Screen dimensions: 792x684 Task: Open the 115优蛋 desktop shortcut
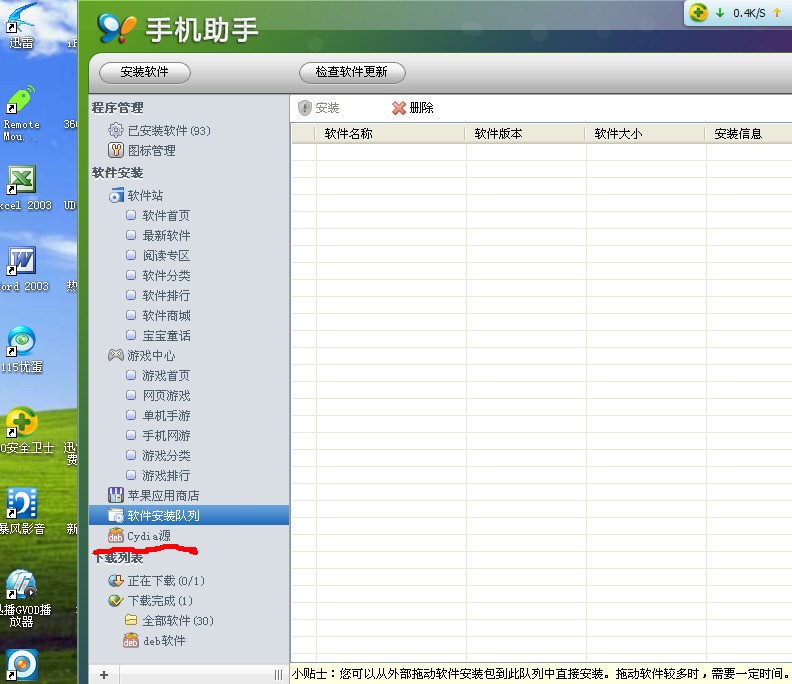[21, 350]
